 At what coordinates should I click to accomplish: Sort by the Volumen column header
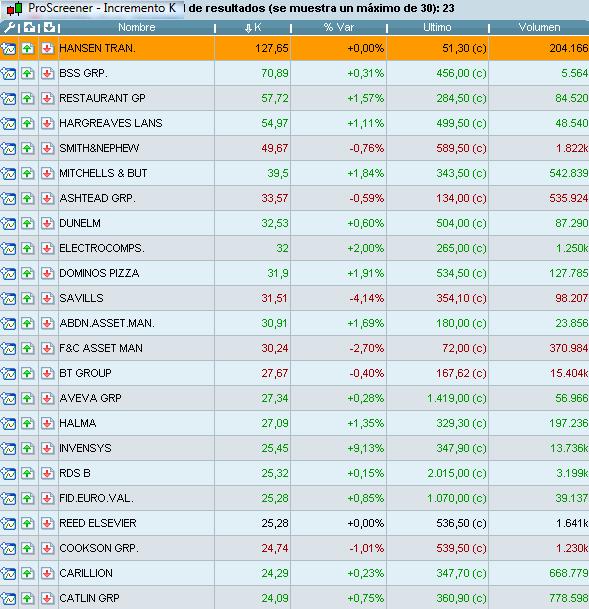539,28
